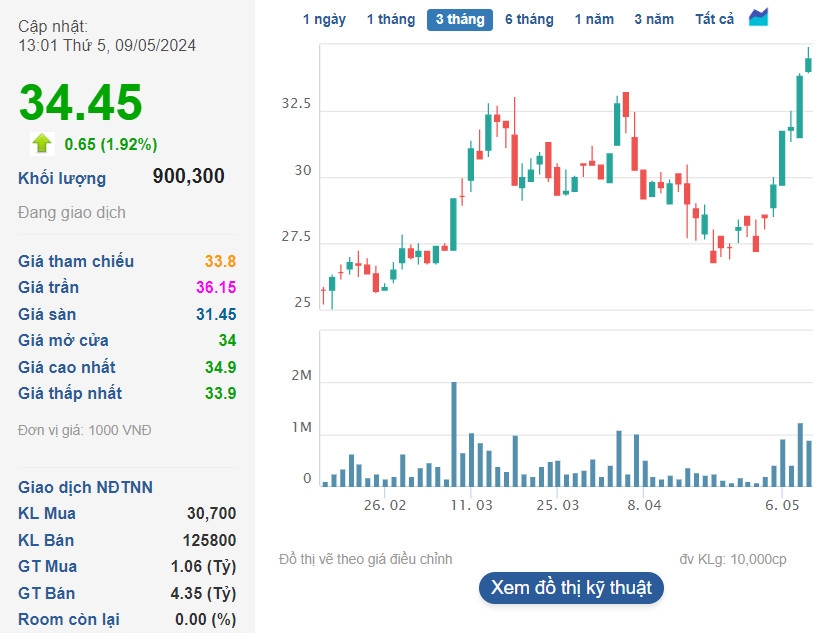Show the 6 tháng chart period
The height and width of the screenshot is (642, 835).
[529, 19]
